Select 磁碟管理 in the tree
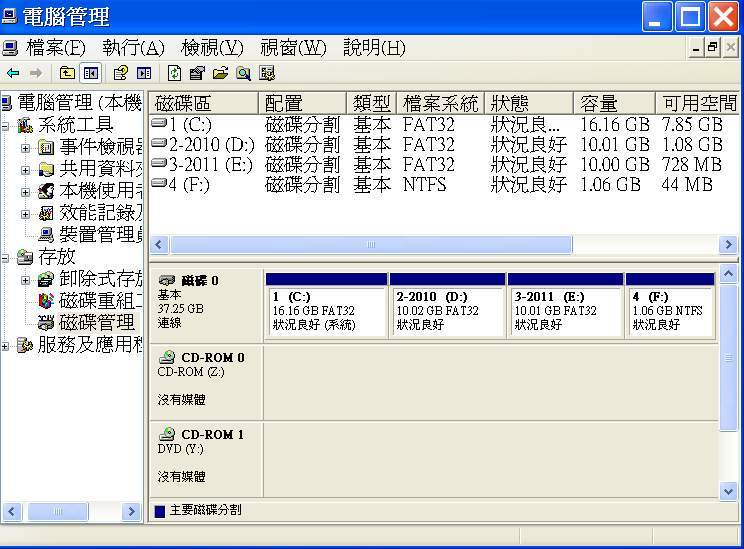The image size is (744, 549). pyautogui.click(x=97, y=323)
